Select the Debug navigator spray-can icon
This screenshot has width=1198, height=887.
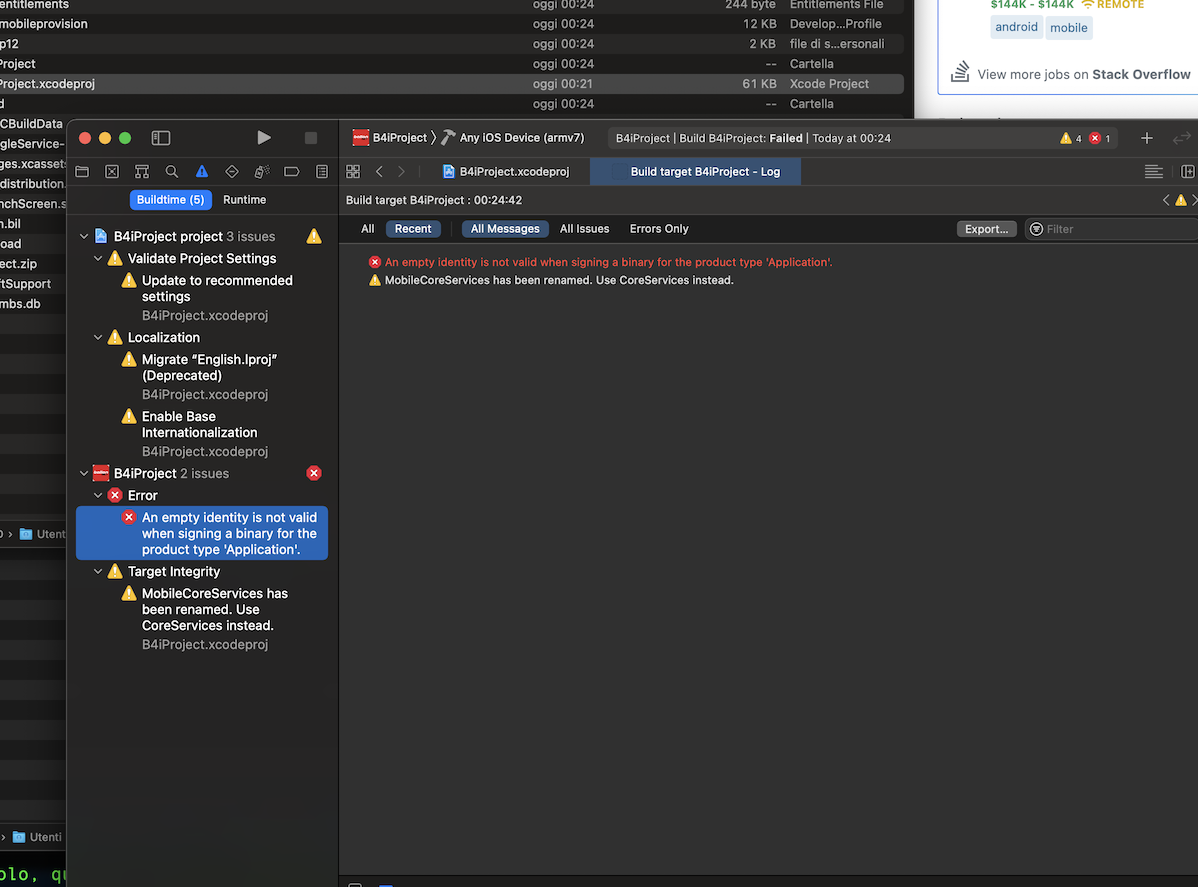[x=261, y=171]
